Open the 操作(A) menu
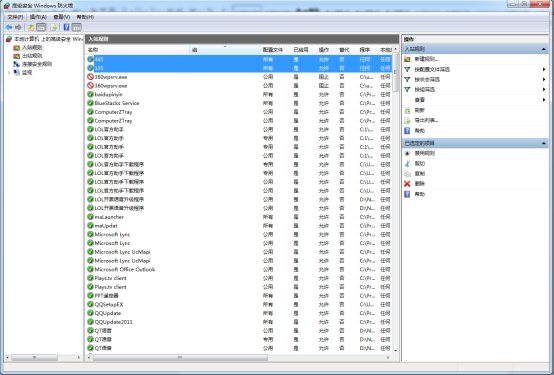The width and height of the screenshot is (554, 375). click(x=38, y=17)
